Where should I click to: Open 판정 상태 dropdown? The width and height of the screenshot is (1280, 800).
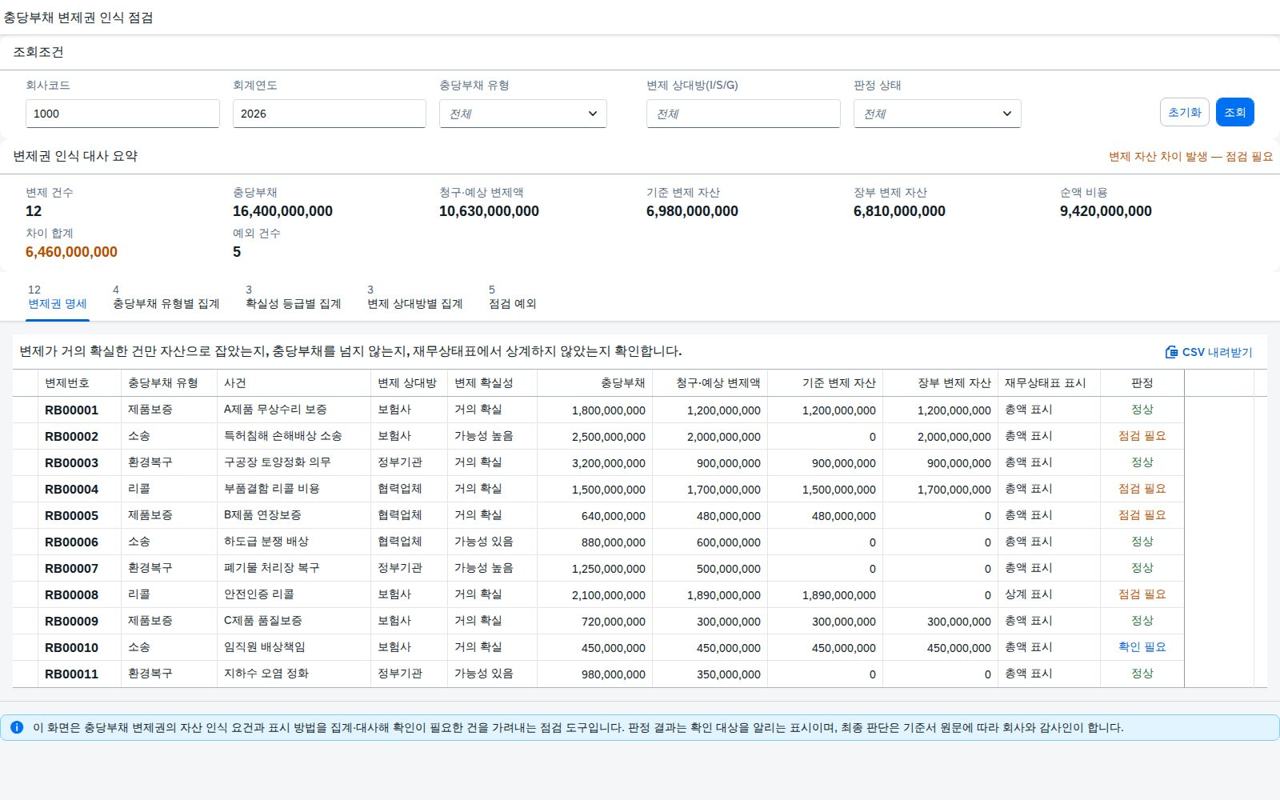tap(937, 114)
